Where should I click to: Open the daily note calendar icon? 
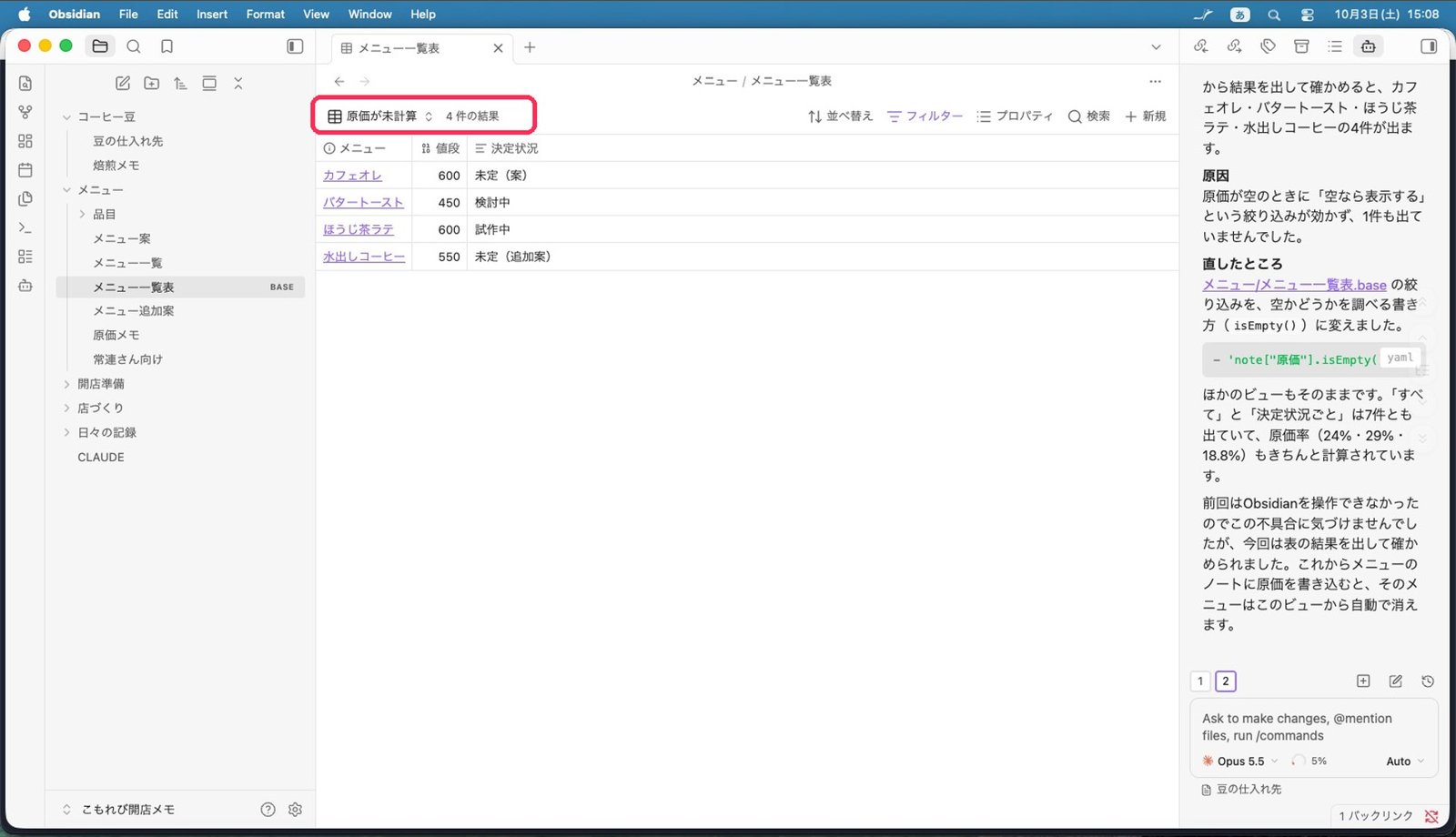[x=25, y=170]
